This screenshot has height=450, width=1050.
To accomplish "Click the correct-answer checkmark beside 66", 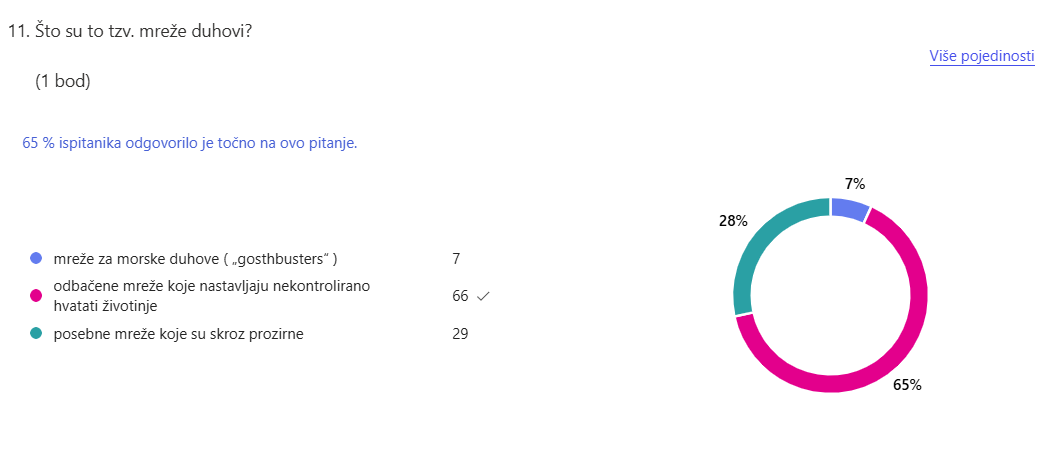I will (483, 296).
